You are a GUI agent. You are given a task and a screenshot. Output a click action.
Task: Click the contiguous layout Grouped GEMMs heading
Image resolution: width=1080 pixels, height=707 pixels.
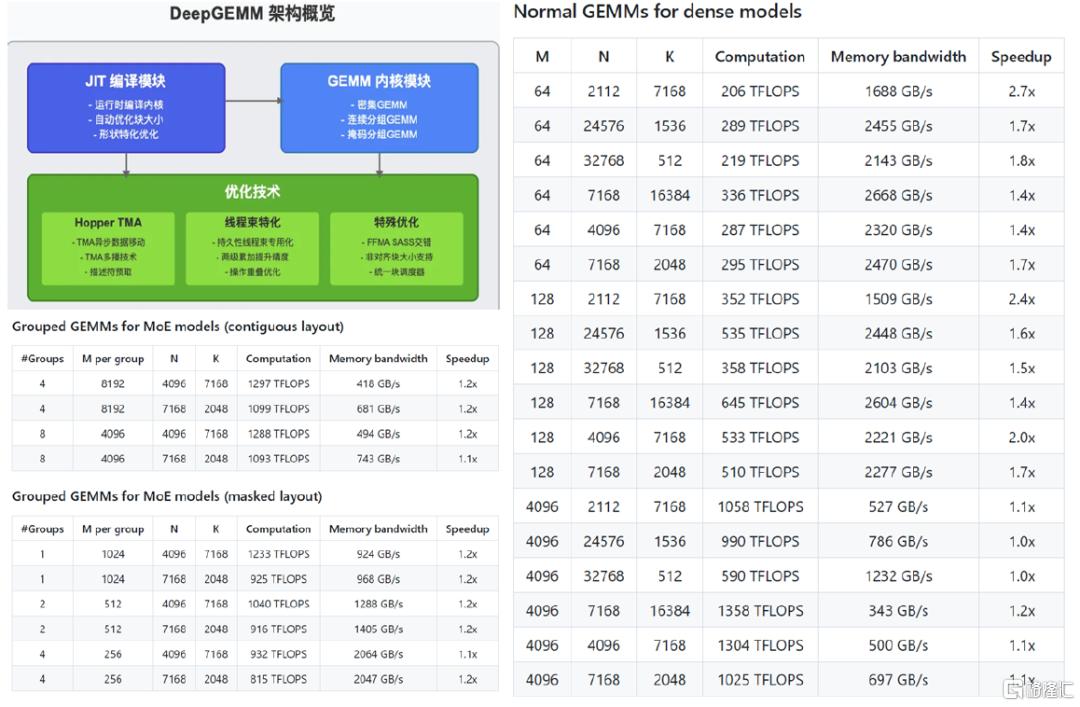click(x=178, y=326)
